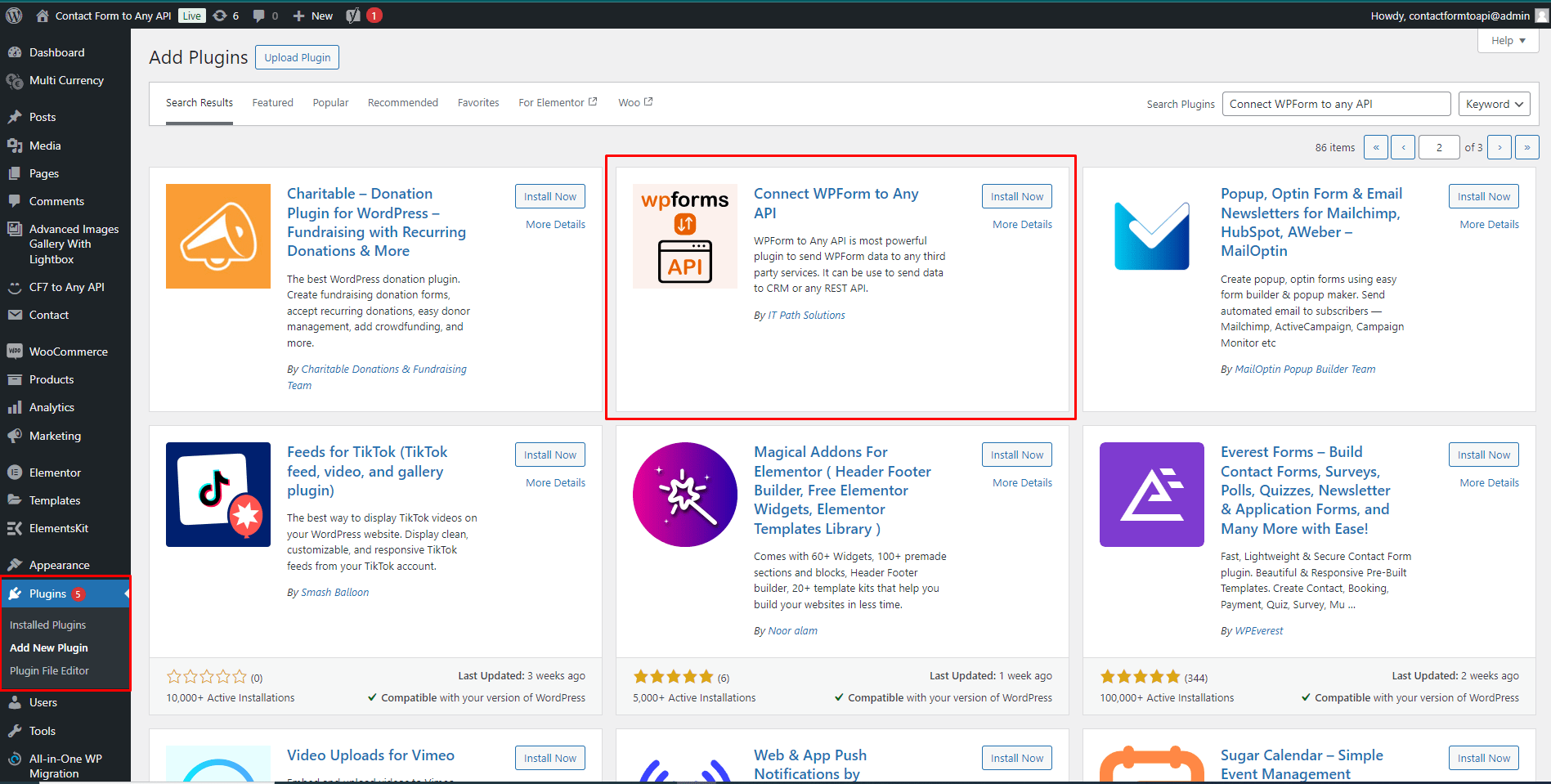The image size is (1551, 784).
Task: Install Popup, Optin Form plugin
Action: [1484, 196]
